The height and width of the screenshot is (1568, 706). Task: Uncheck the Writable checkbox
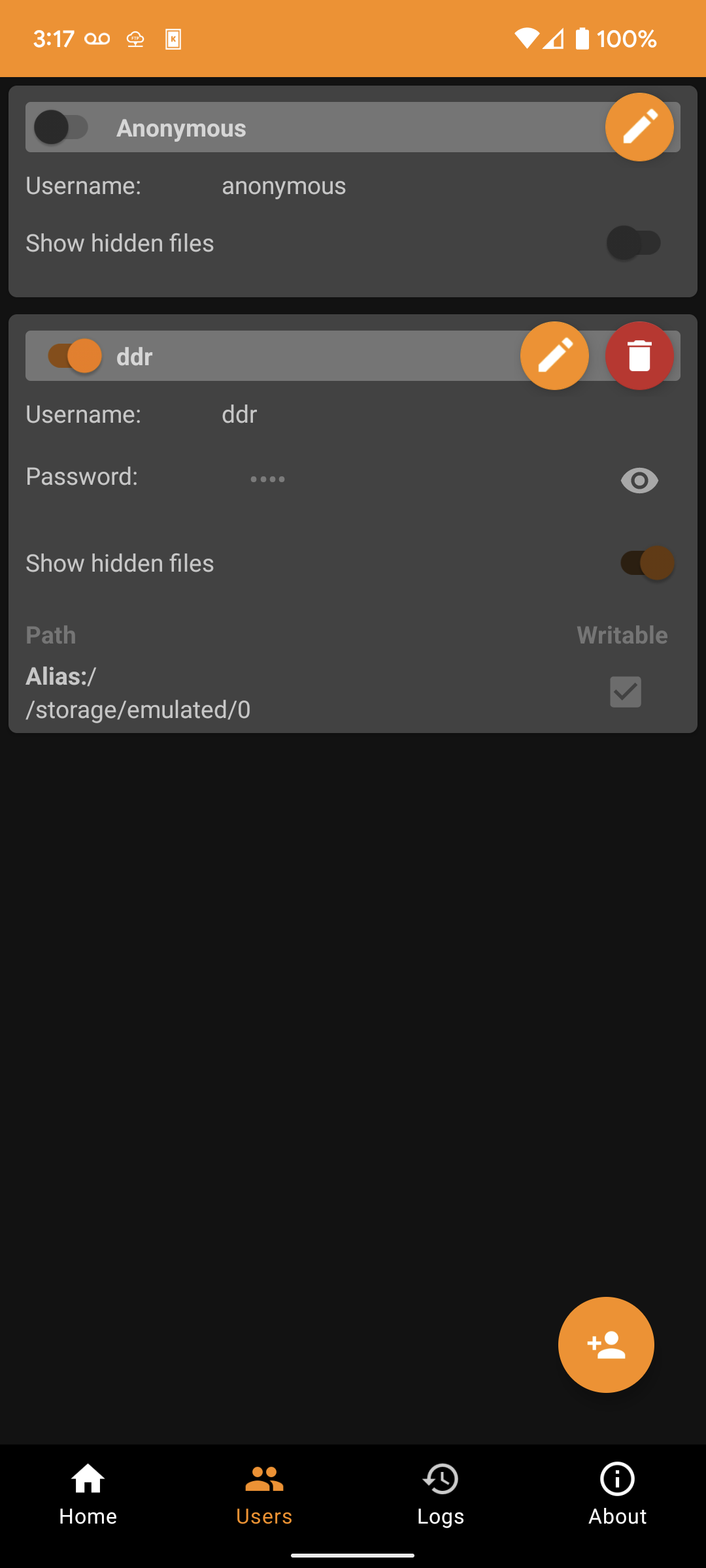click(x=626, y=692)
